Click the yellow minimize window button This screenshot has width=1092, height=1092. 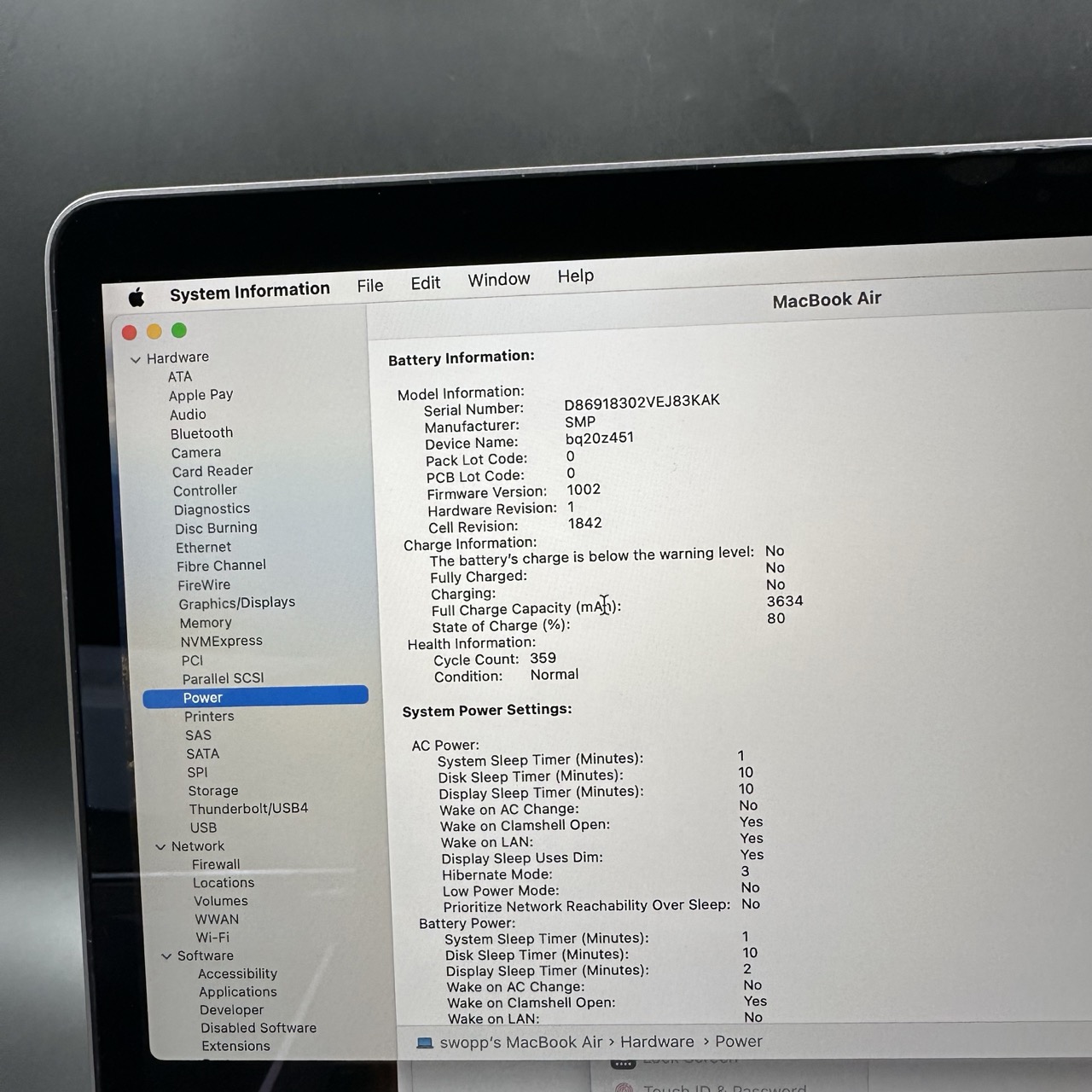154,331
